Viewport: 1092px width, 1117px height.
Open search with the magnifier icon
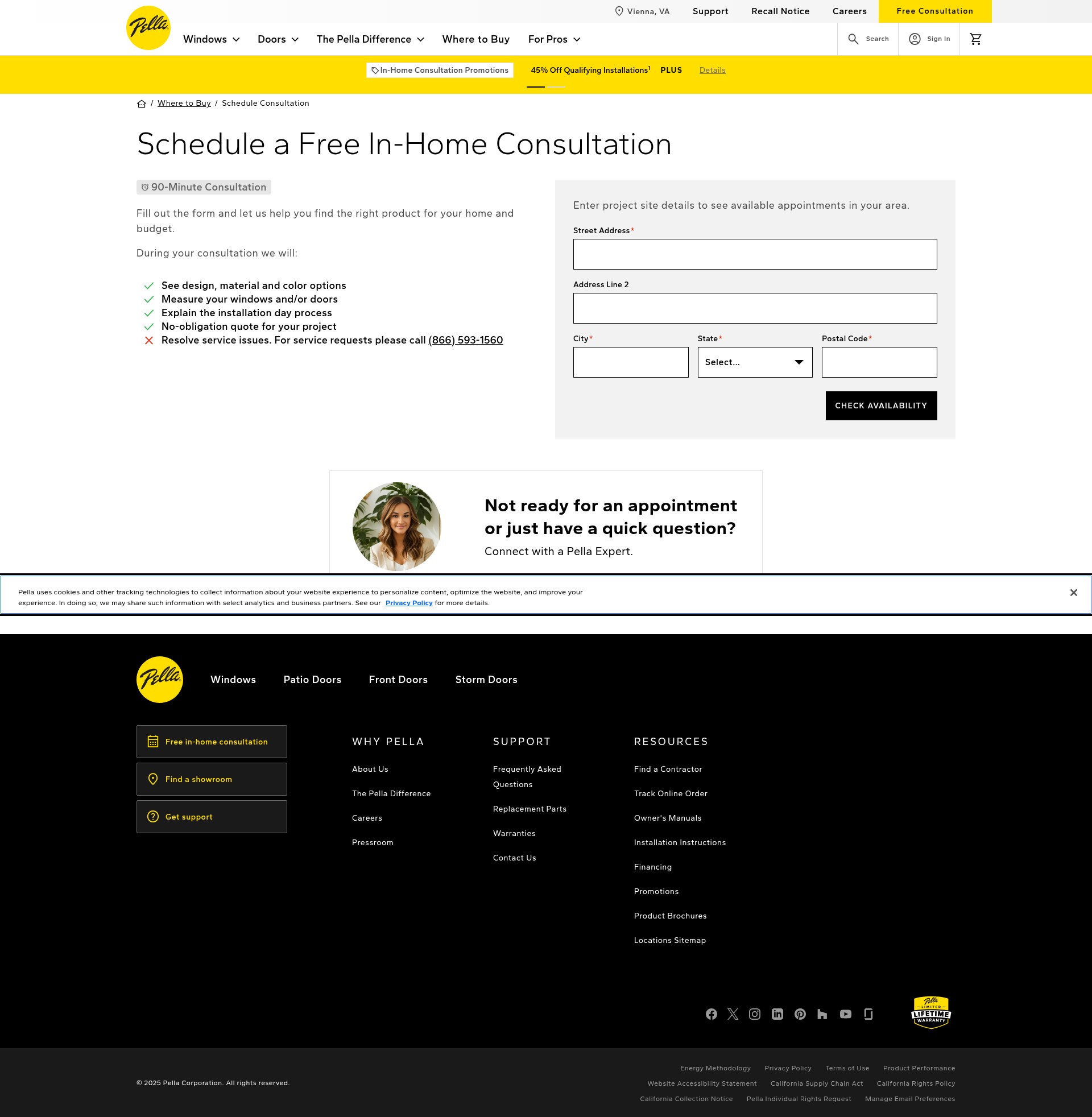click(853, 39)
